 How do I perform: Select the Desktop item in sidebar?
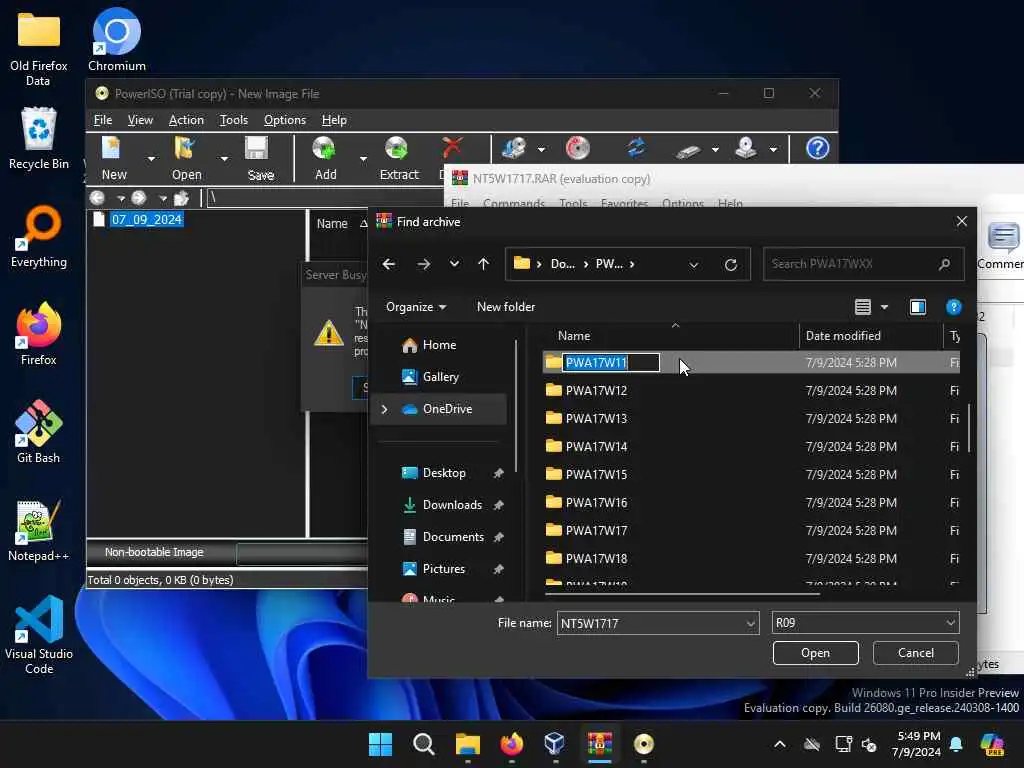point(444,473)
